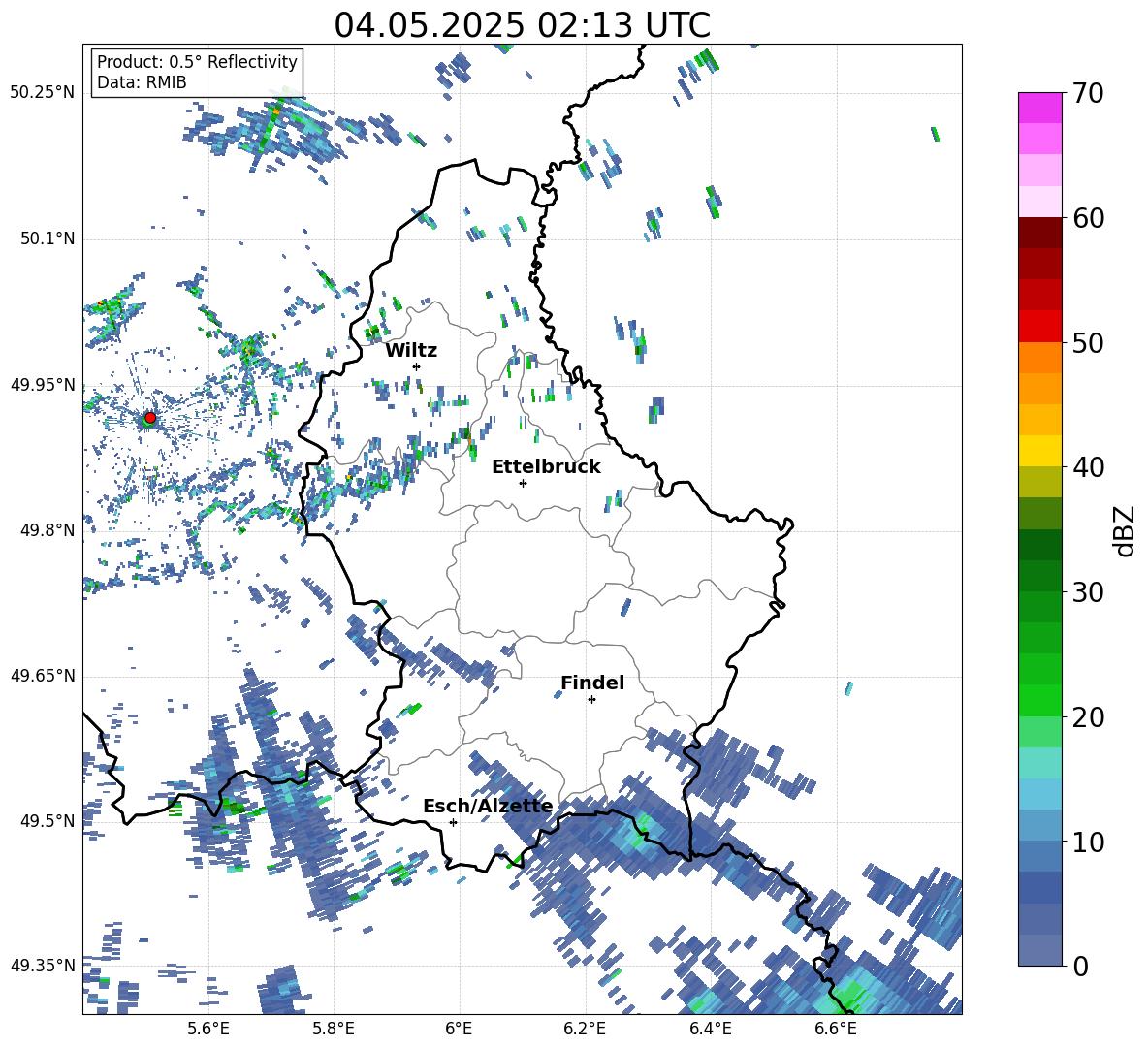The width and height of the screenshot is (1148, 1048).
Task: Click the 5.6°E longitude tick label
Action: point(208,1029)
